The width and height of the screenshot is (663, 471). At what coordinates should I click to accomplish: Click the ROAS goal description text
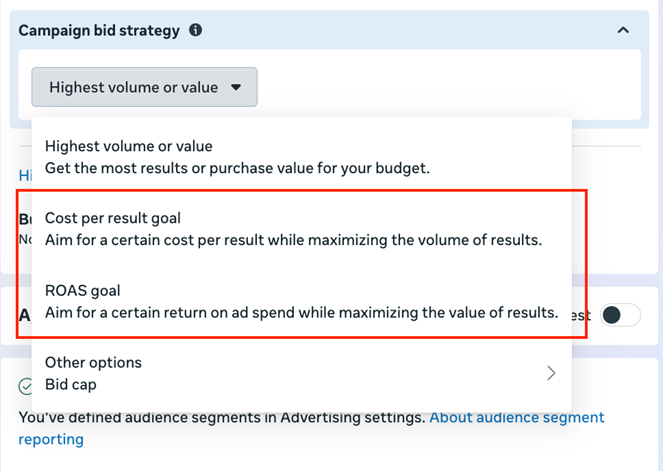pos(300,312)
